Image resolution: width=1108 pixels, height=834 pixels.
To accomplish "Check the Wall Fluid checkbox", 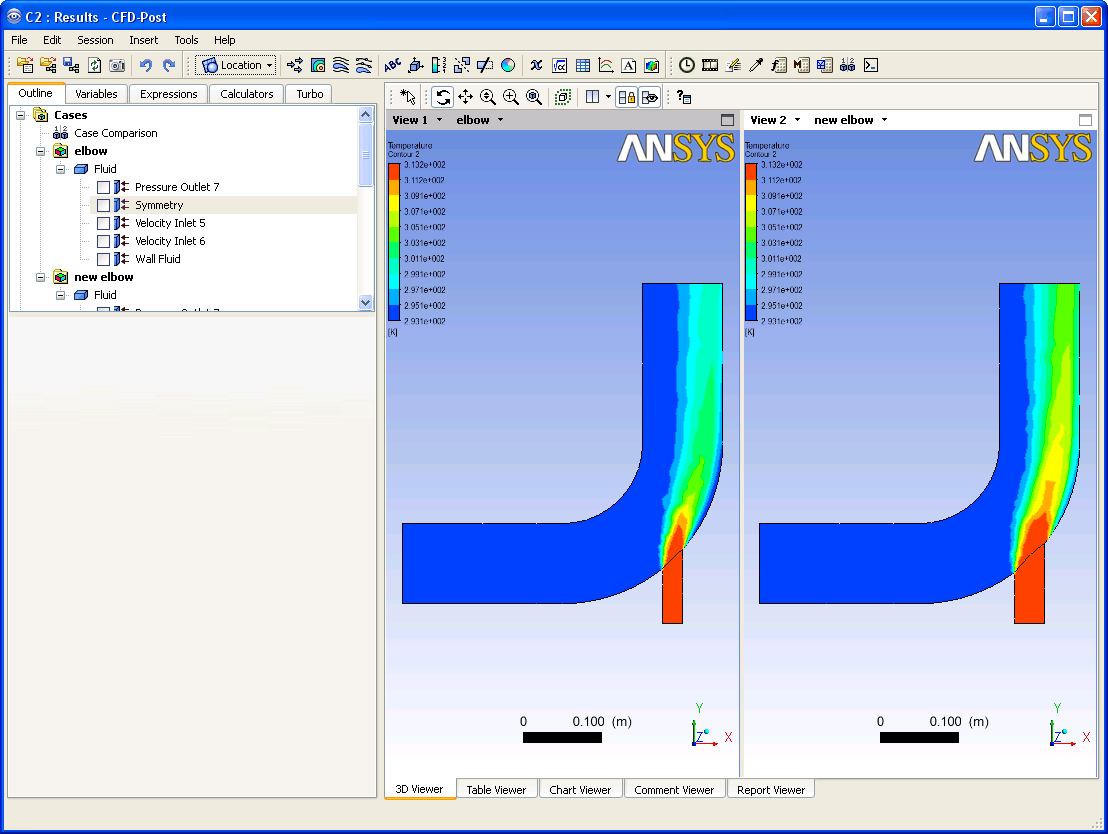I will [103, 259].
